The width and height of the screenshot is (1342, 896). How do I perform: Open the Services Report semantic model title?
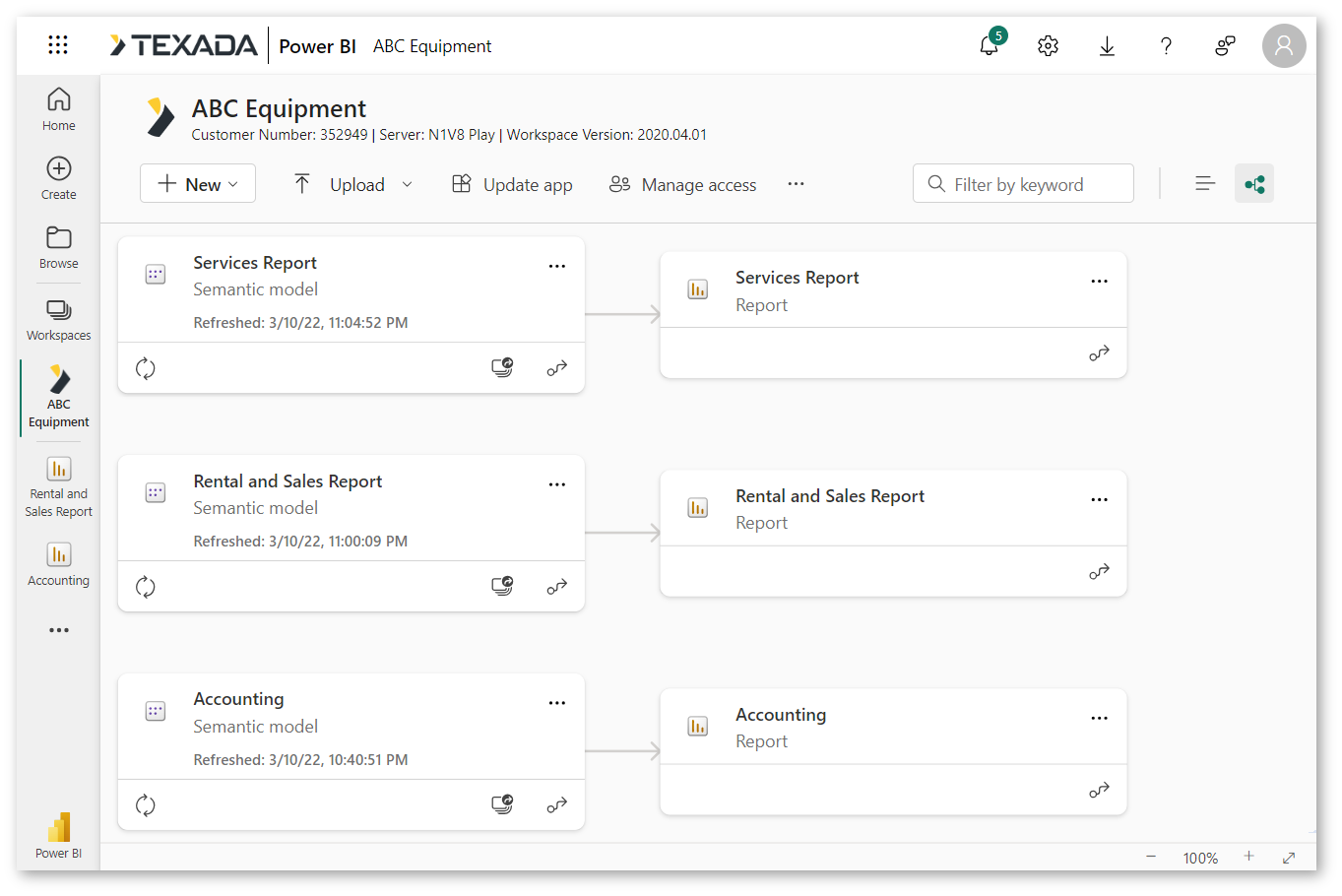255,263
